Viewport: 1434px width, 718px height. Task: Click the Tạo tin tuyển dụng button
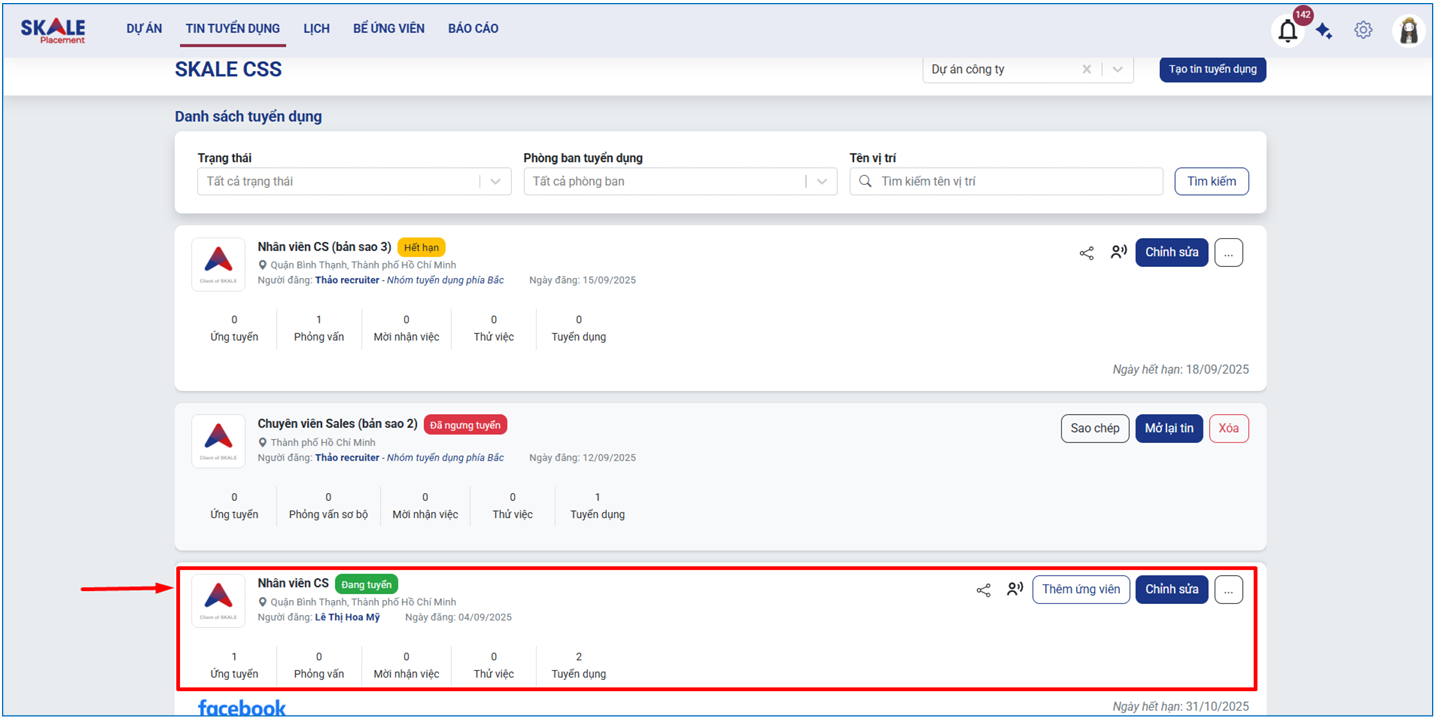coord(1212,69)
